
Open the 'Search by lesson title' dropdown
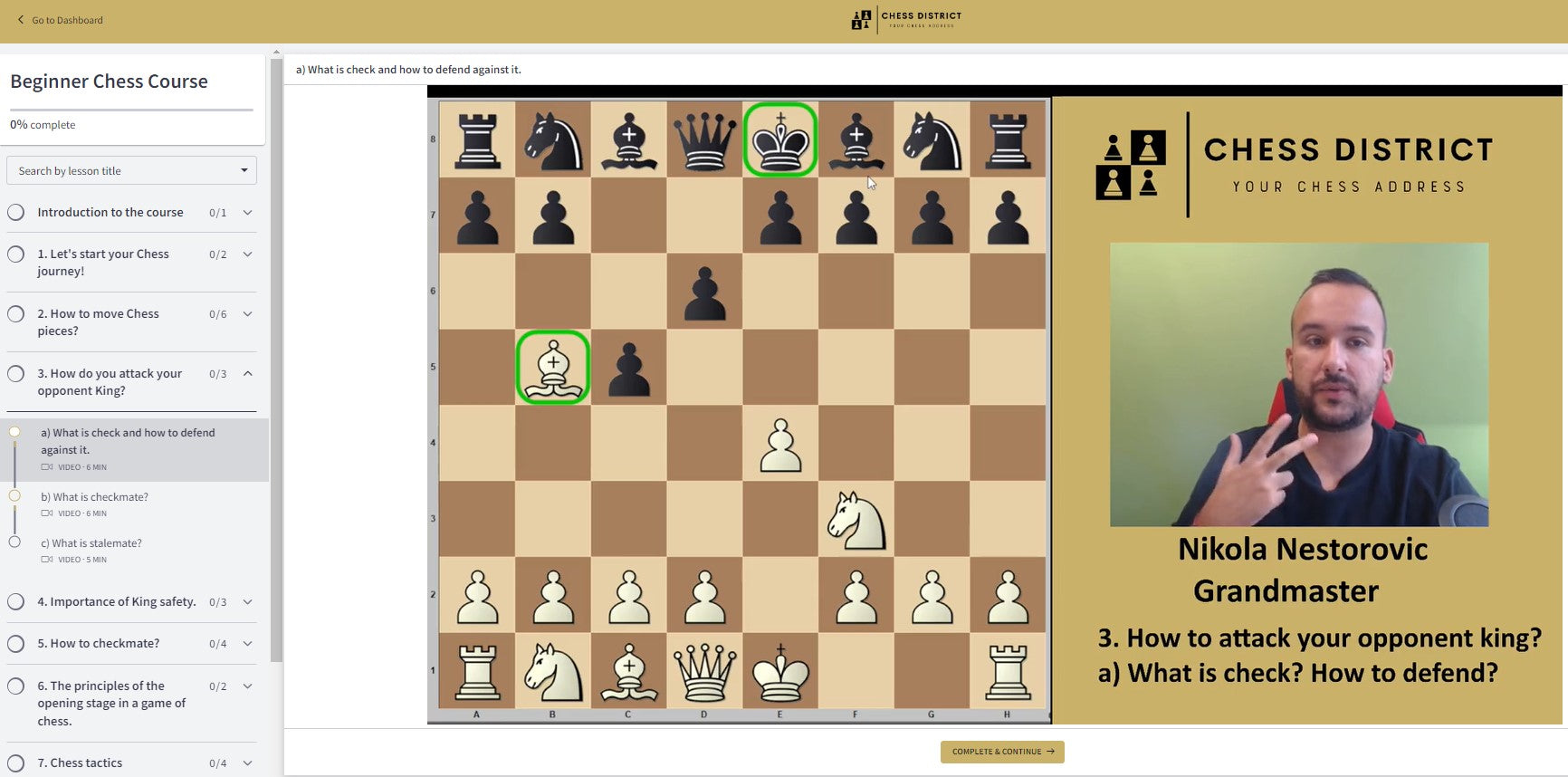pos(131,171)
